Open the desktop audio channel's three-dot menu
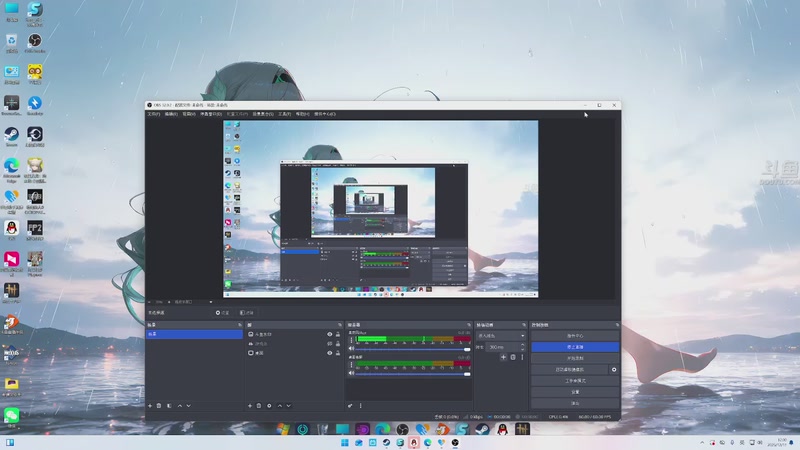 tap(351, 365)
